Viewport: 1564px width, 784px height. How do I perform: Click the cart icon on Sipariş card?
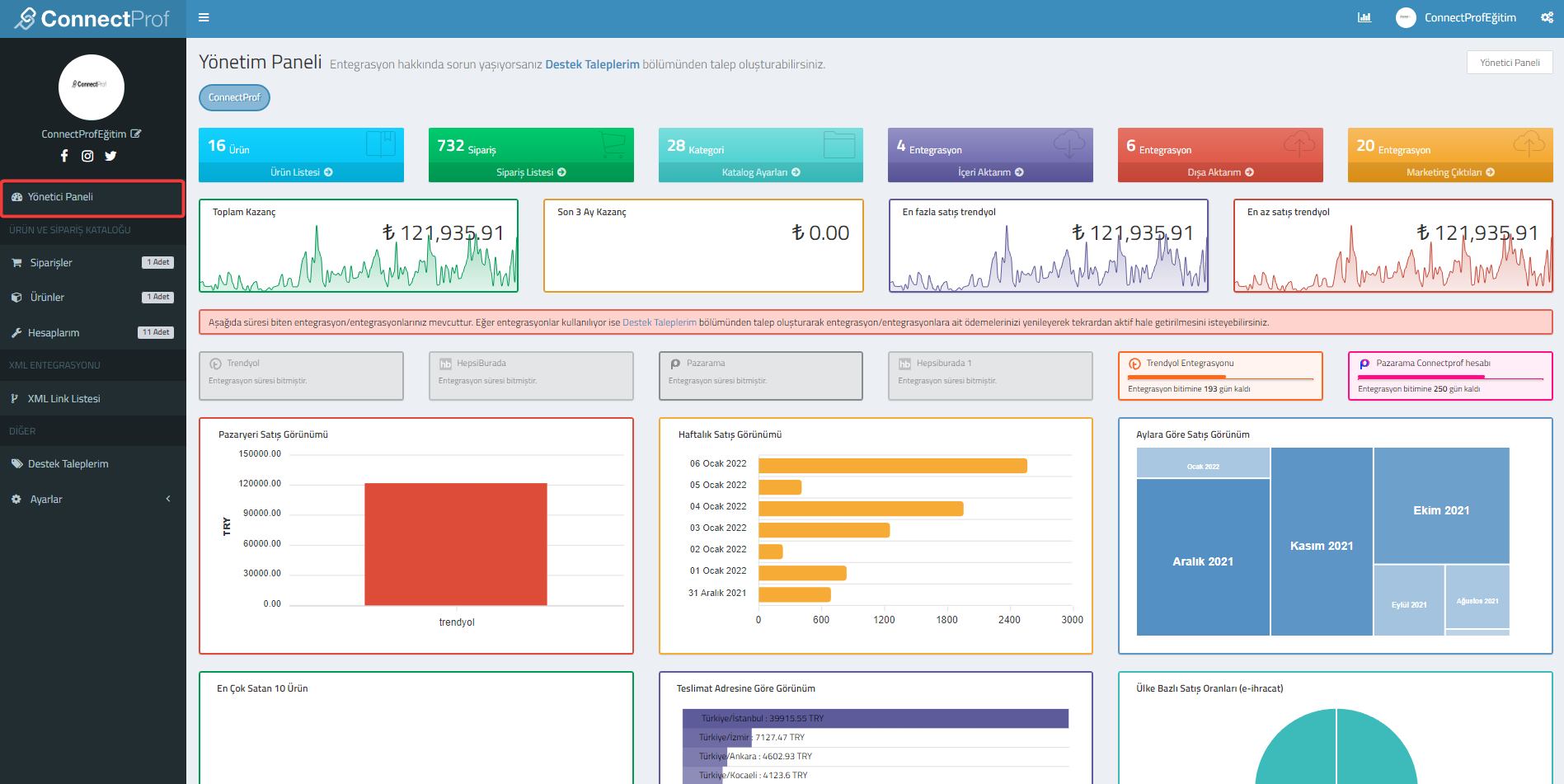pos(612,145)
